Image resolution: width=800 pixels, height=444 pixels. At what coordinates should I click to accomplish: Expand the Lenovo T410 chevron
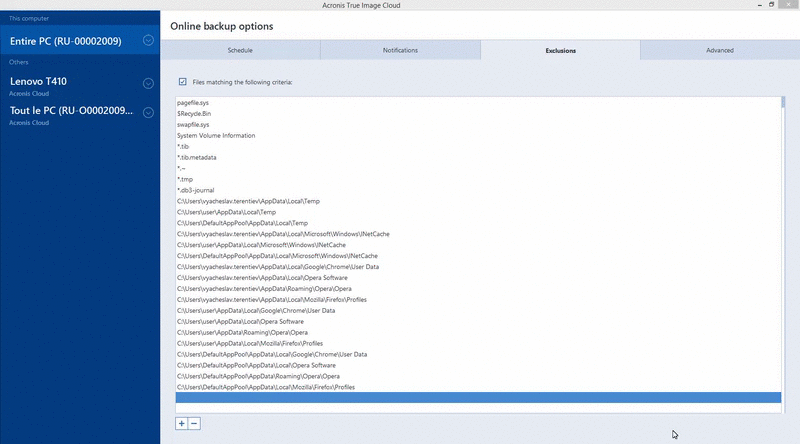[148, 83]
